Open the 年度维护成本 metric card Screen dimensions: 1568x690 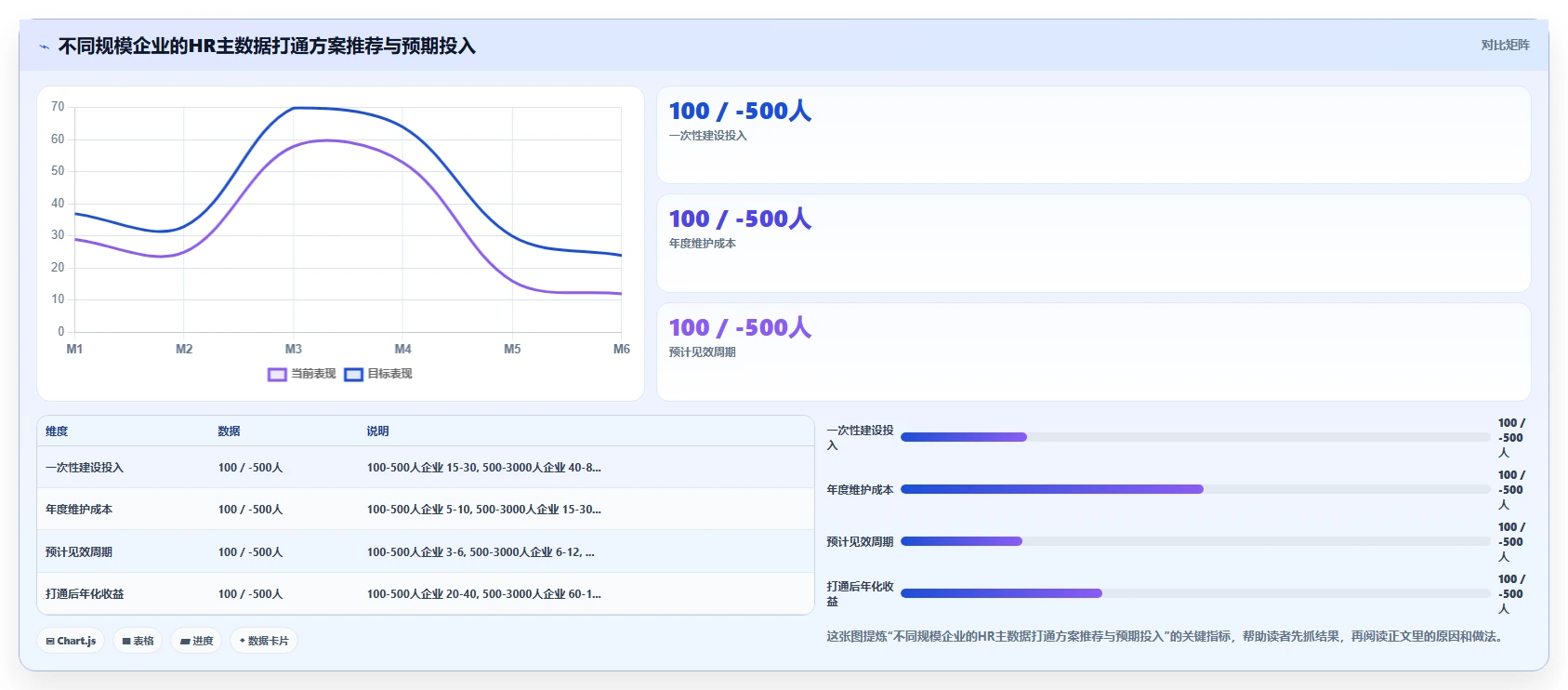tap(1093, 244)
